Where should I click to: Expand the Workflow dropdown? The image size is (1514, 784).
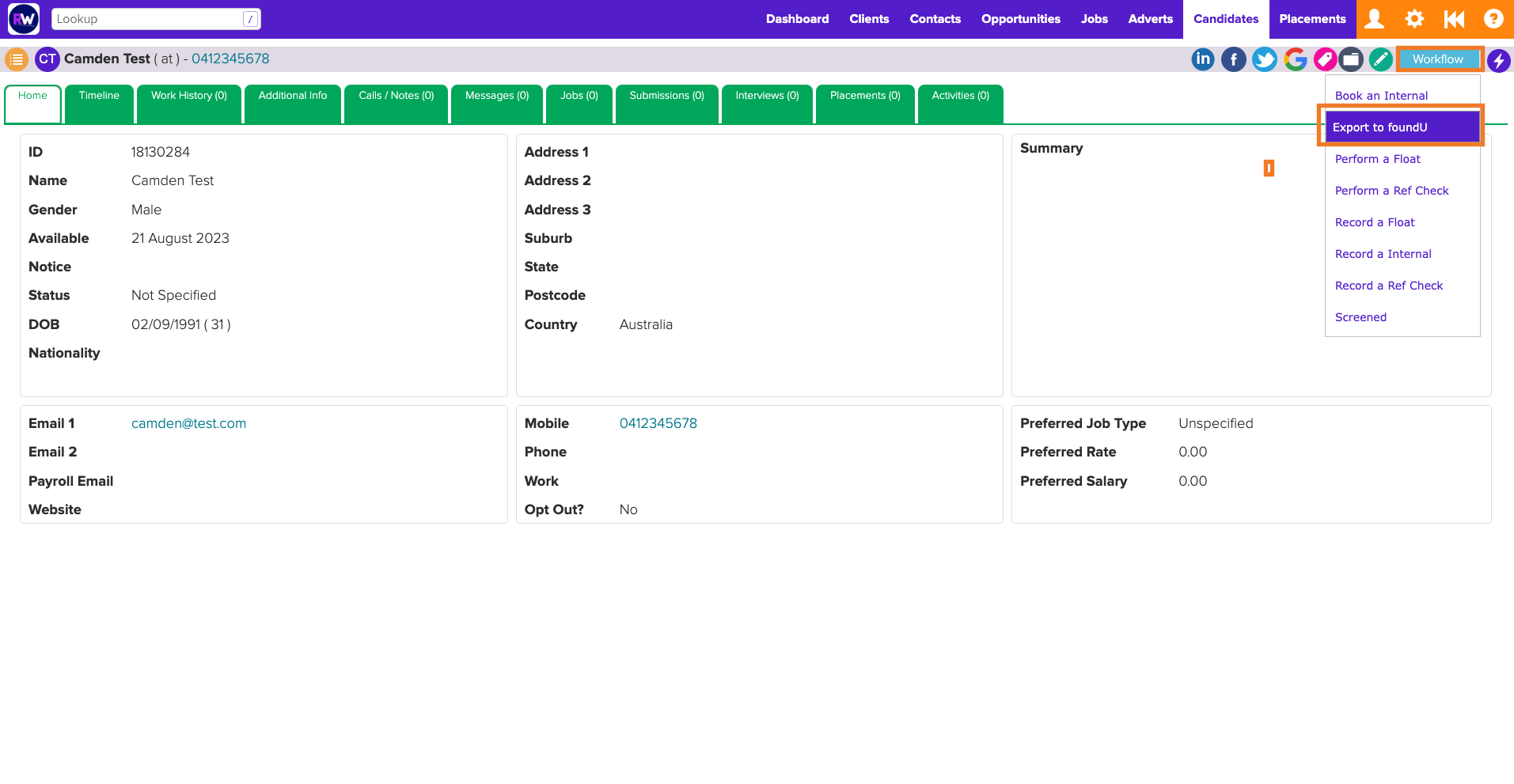coord(1438,59)
